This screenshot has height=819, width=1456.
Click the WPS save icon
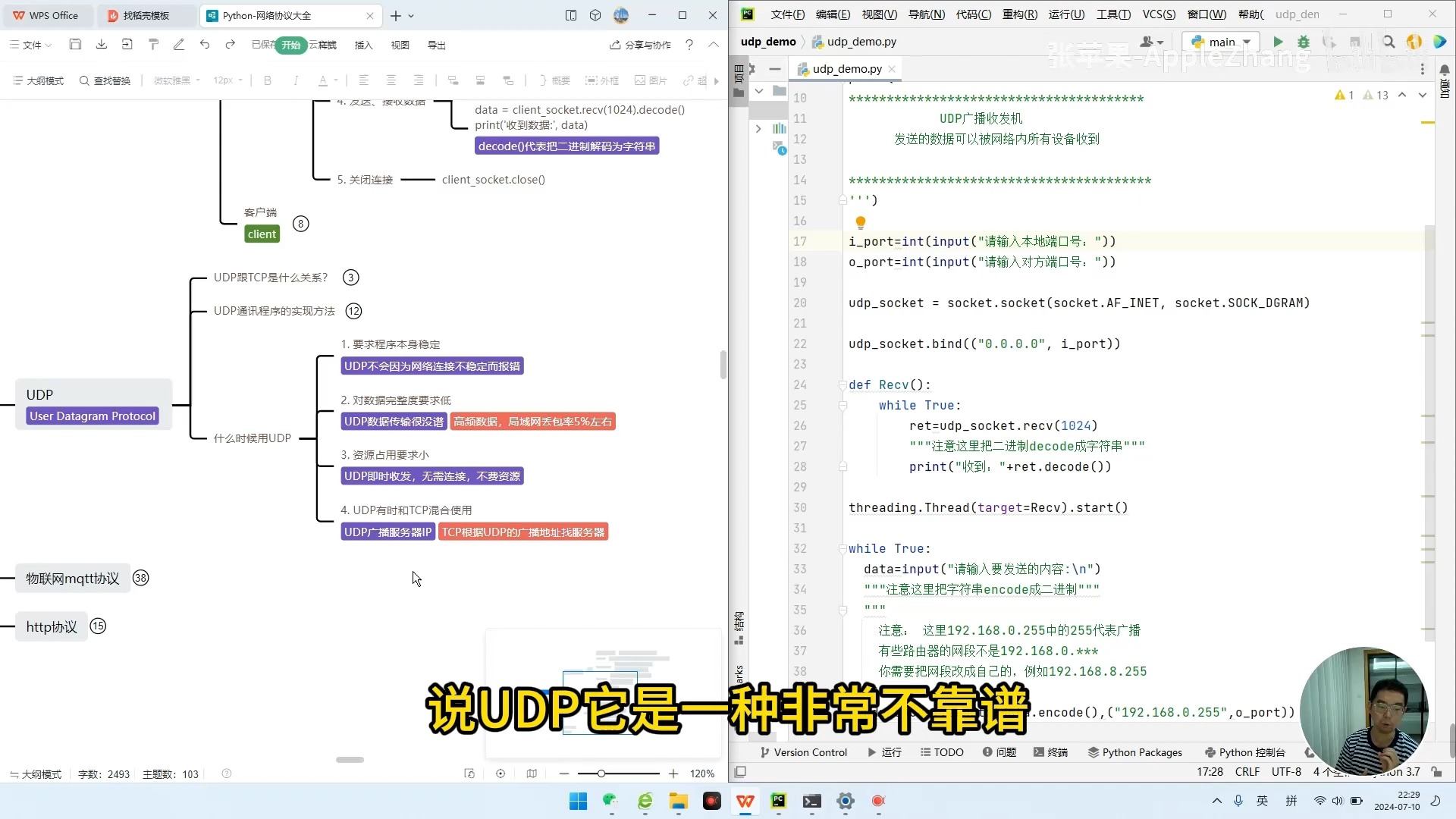point(75,45)
